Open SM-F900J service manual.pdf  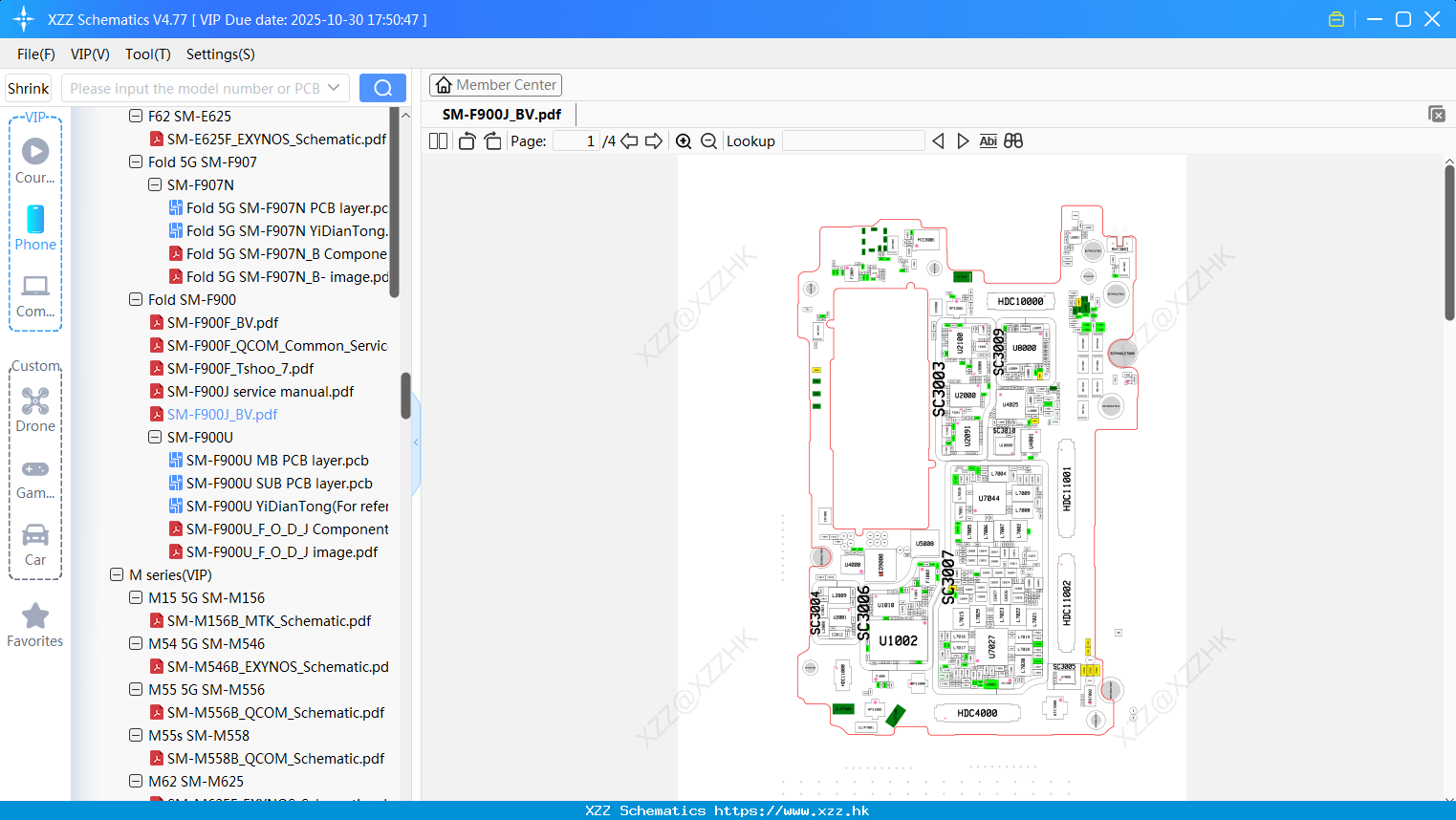pyautogui.click(x=260, y=391)
